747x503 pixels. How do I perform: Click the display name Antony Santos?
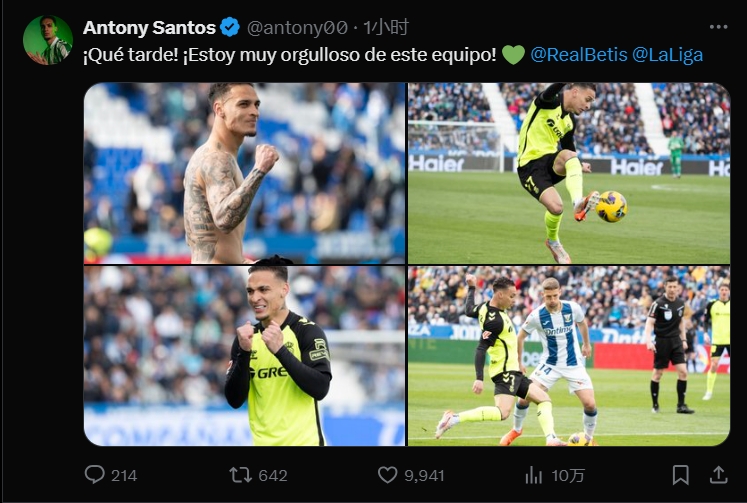(149, 27)
